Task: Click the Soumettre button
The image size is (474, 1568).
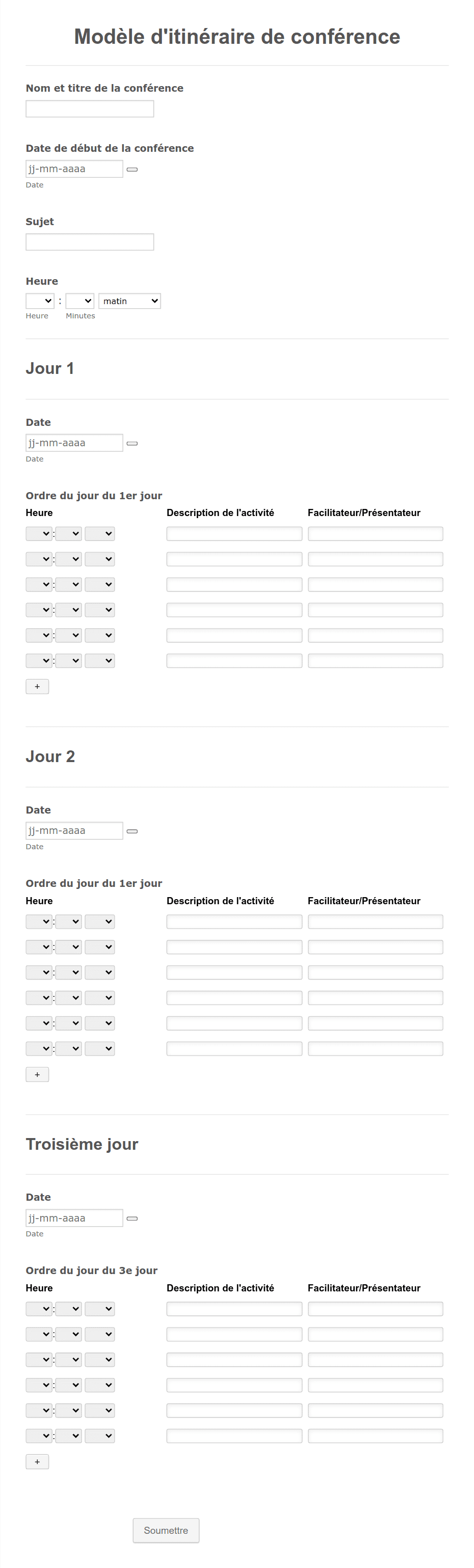Action: coord(166,1530)
